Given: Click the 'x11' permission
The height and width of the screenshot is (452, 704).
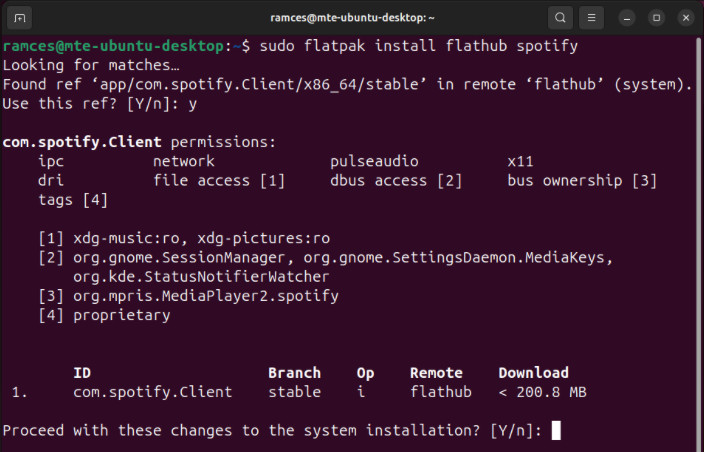Looking at the screenshot, I should 520,161.
